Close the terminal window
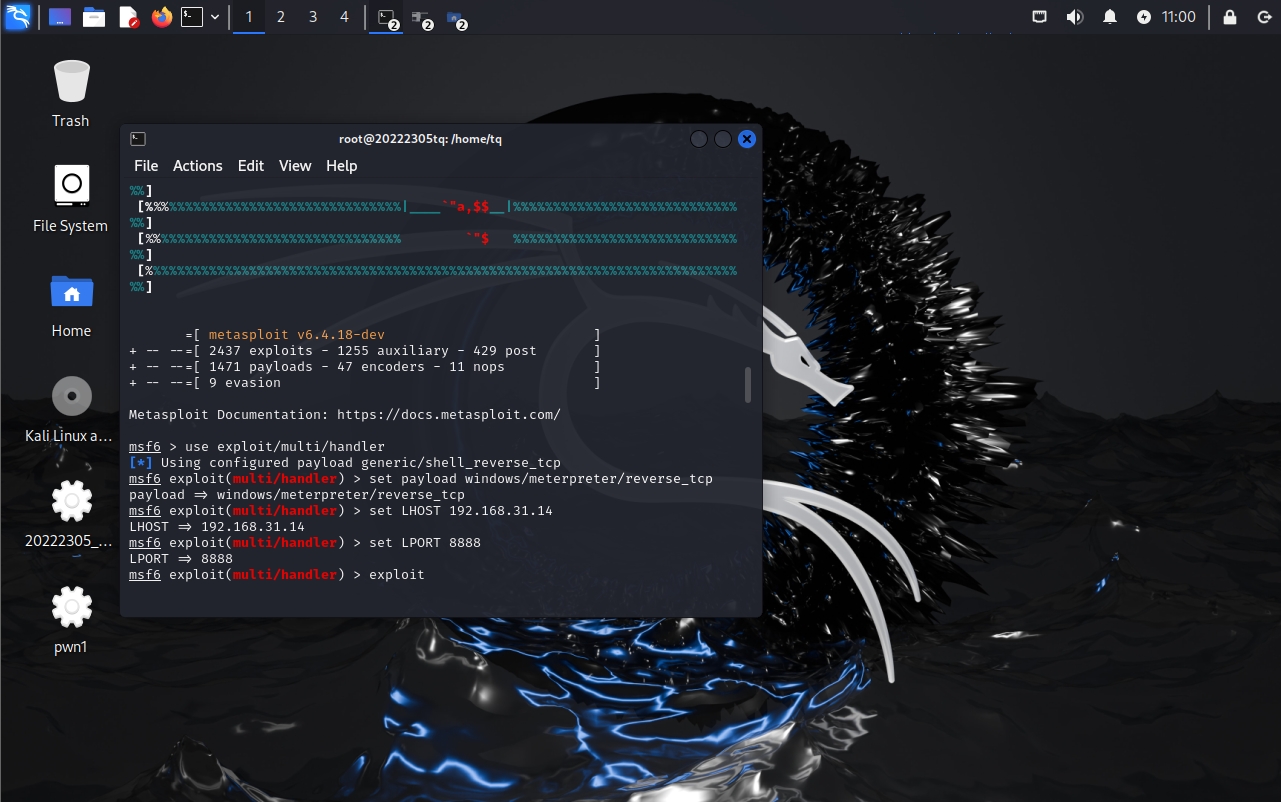This screenshot has width=1281, height=802. click(747, 139)
